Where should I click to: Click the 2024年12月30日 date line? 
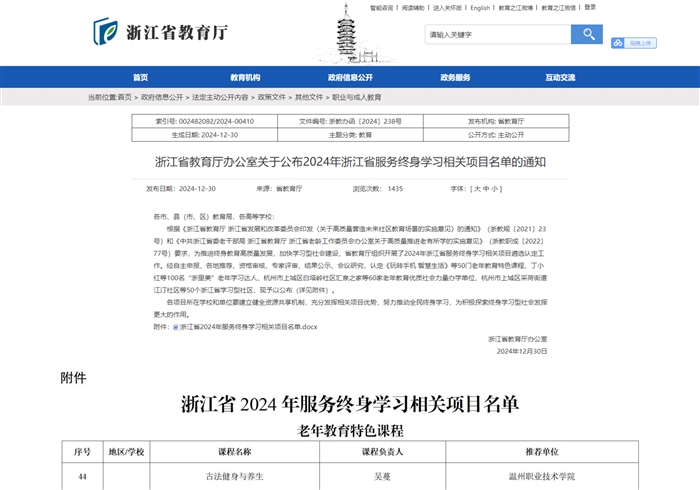pyautogui.click(x=522, y=351)
